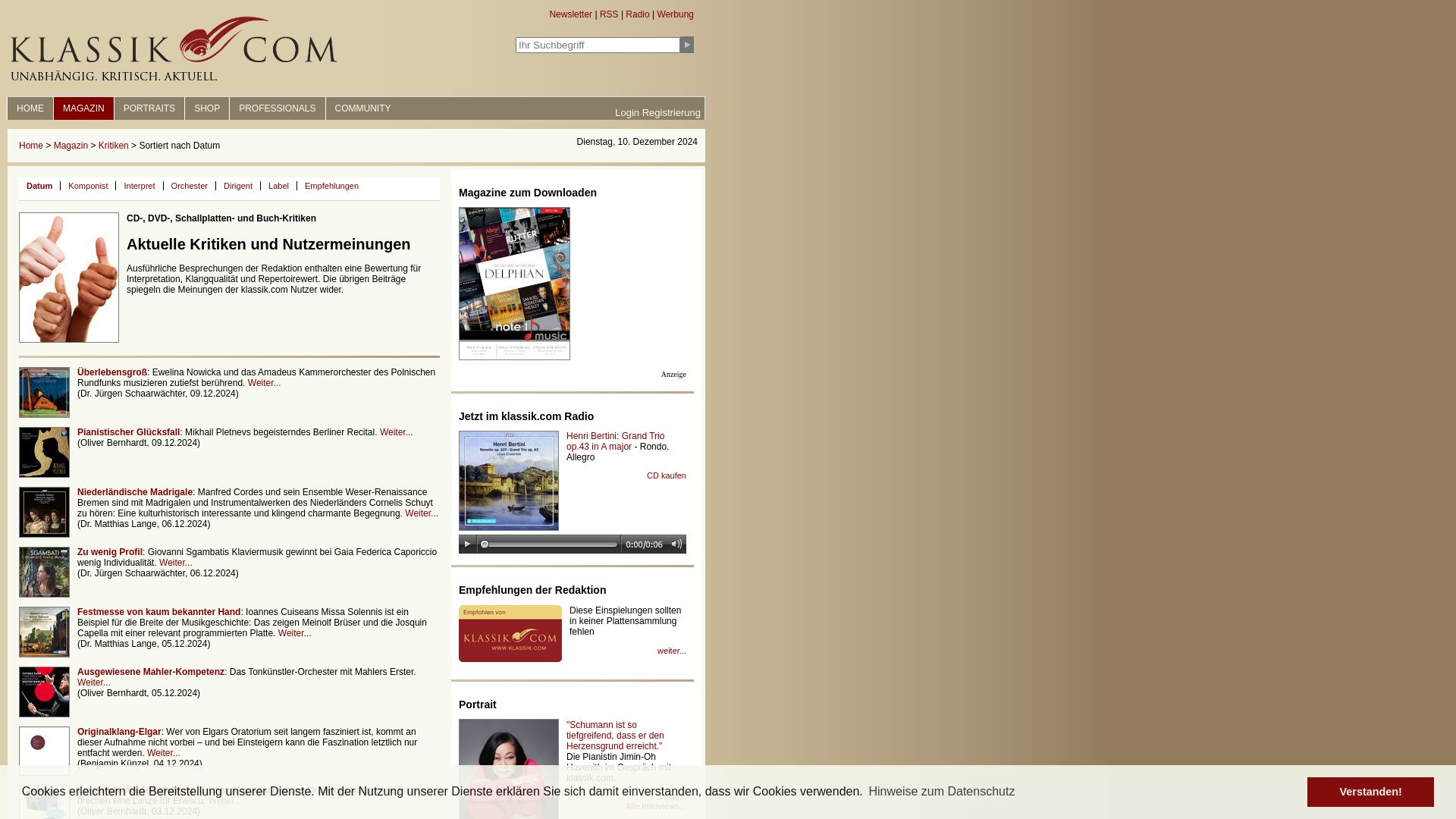Image resolution: width=1456 pixels, height=819 pixels.
Task: Open the Überlebensgroß review cover thumbnail
Action: coord(44,392)
